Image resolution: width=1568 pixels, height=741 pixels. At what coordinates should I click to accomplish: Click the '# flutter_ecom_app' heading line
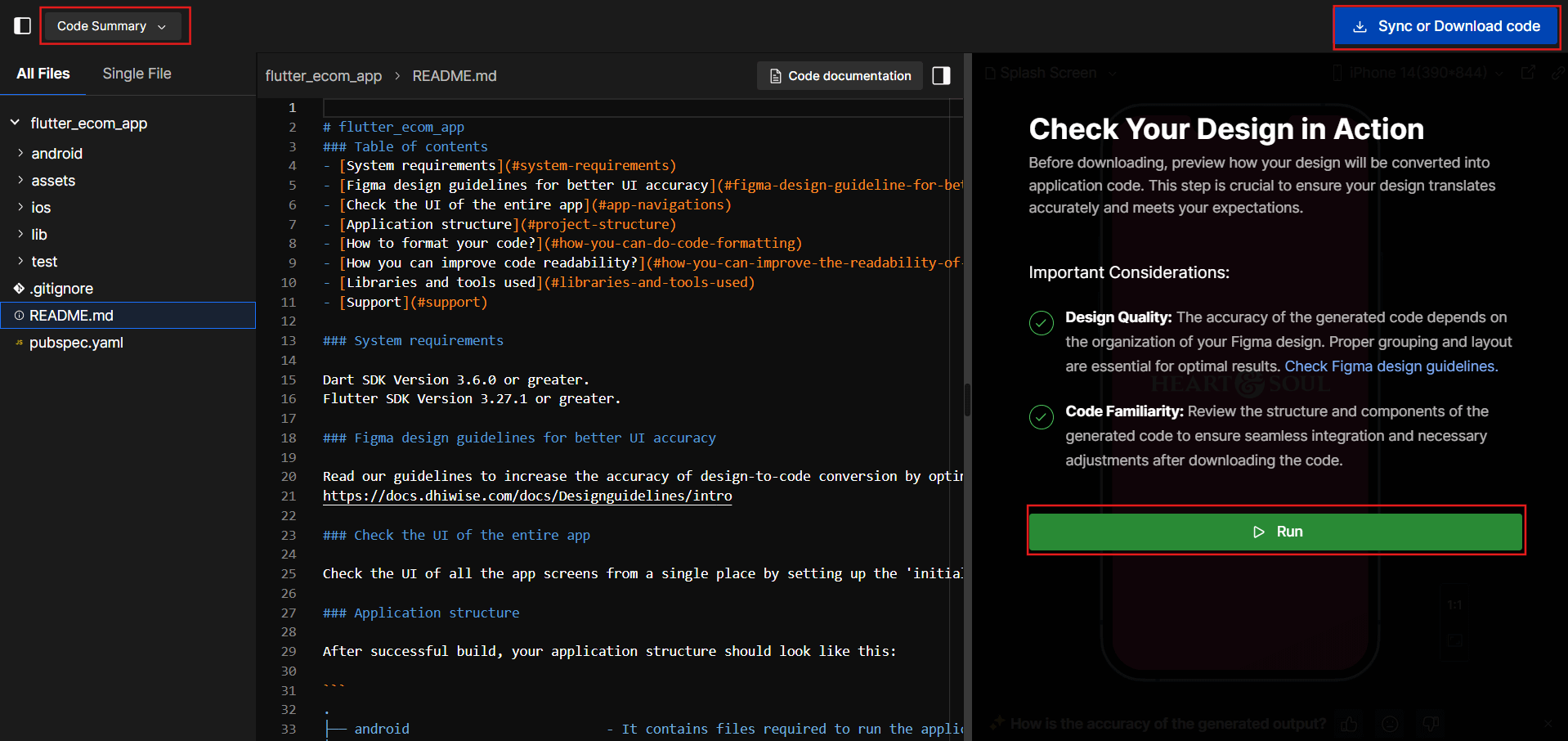click(x=393, y=127)
